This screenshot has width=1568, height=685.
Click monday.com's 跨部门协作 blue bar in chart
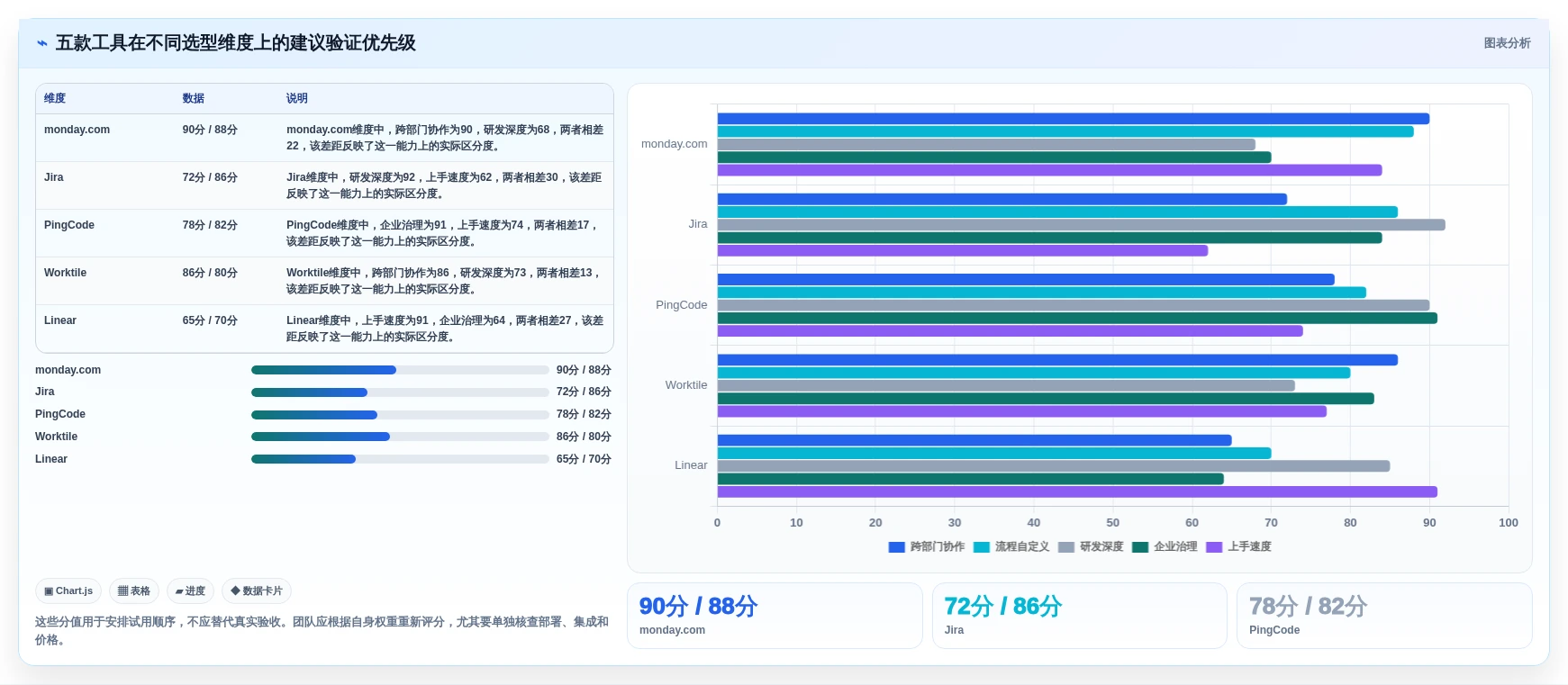(1074, 119)
